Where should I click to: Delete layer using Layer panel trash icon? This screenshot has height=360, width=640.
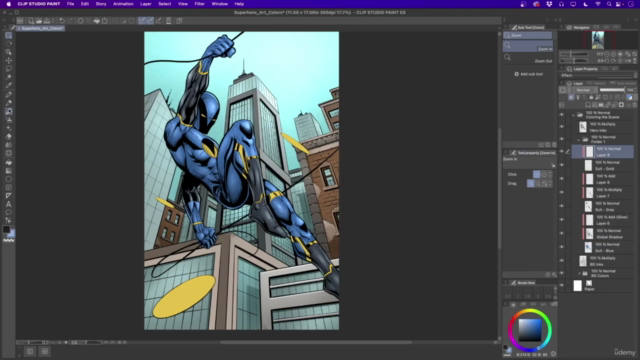[x=634, y=105]
